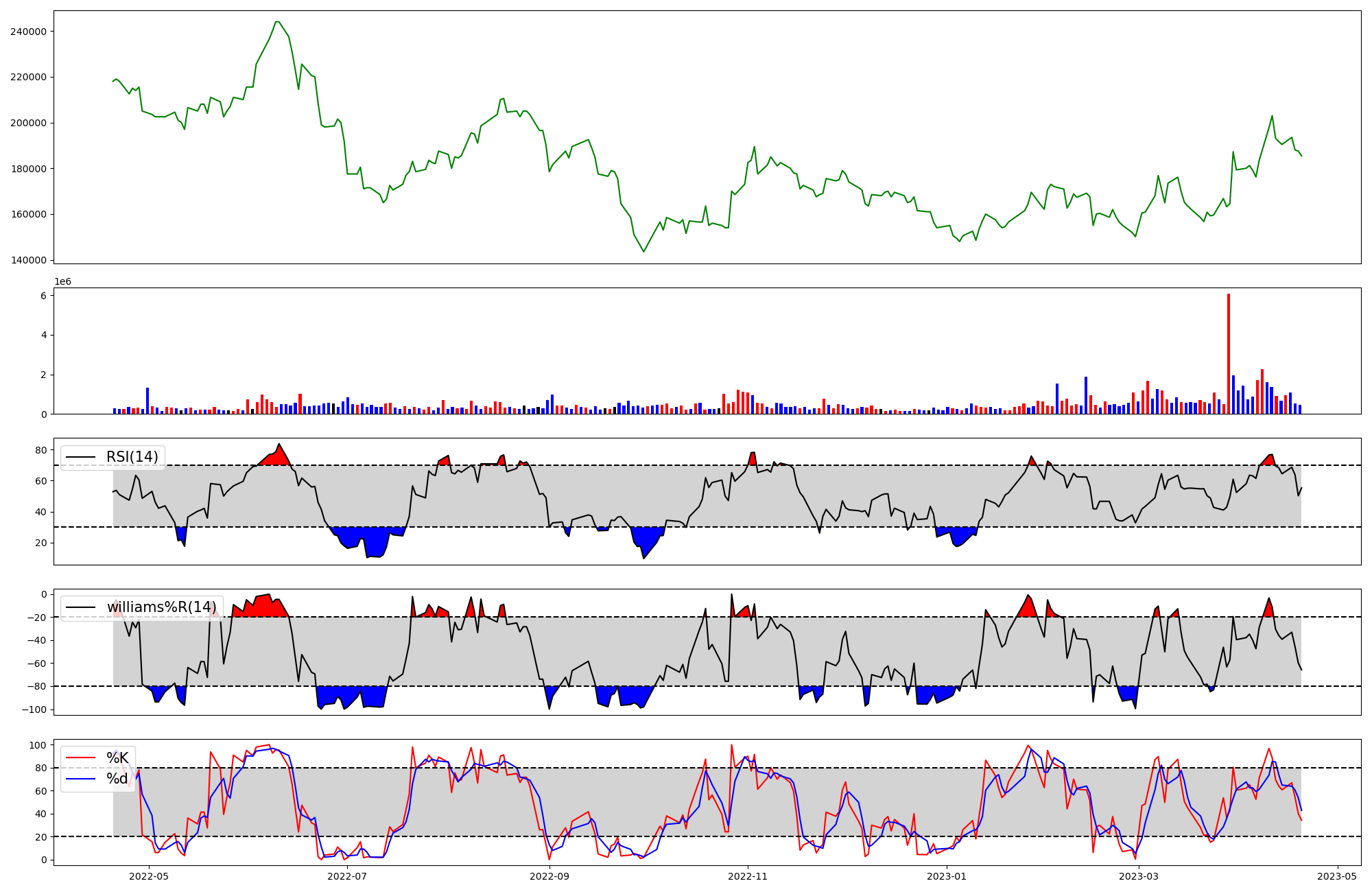Image resolution: width=1372 pixels, height=892 pixels.
Task: Click the 160000 price axis label
Action: (28, 214)
